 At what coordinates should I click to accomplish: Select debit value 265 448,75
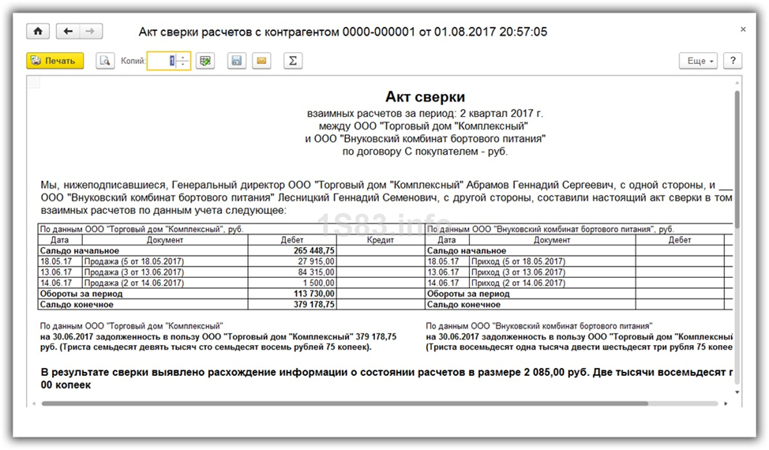coord(292,250)
